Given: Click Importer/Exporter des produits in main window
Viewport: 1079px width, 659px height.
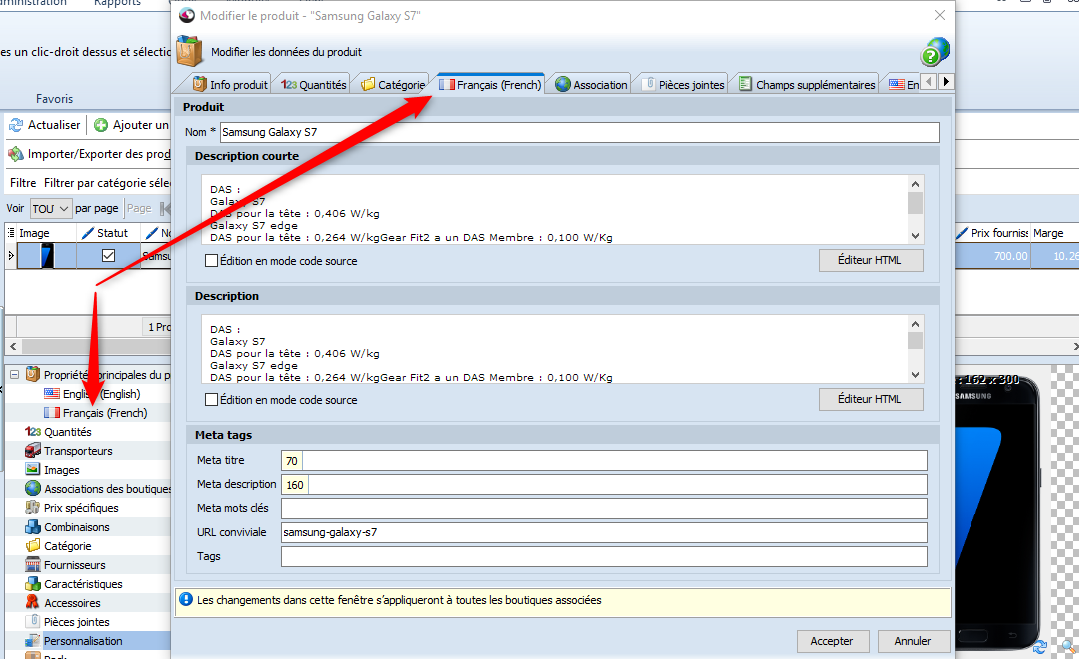Looking at the screenshot, I should click(x=89, y=154).
